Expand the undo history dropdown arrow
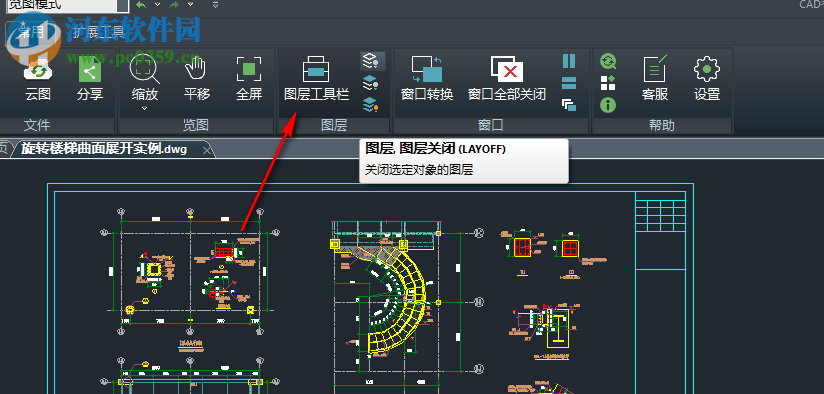The width and height of the screenshot is (824, 394). pyautogui.click(x=158, y=5)
